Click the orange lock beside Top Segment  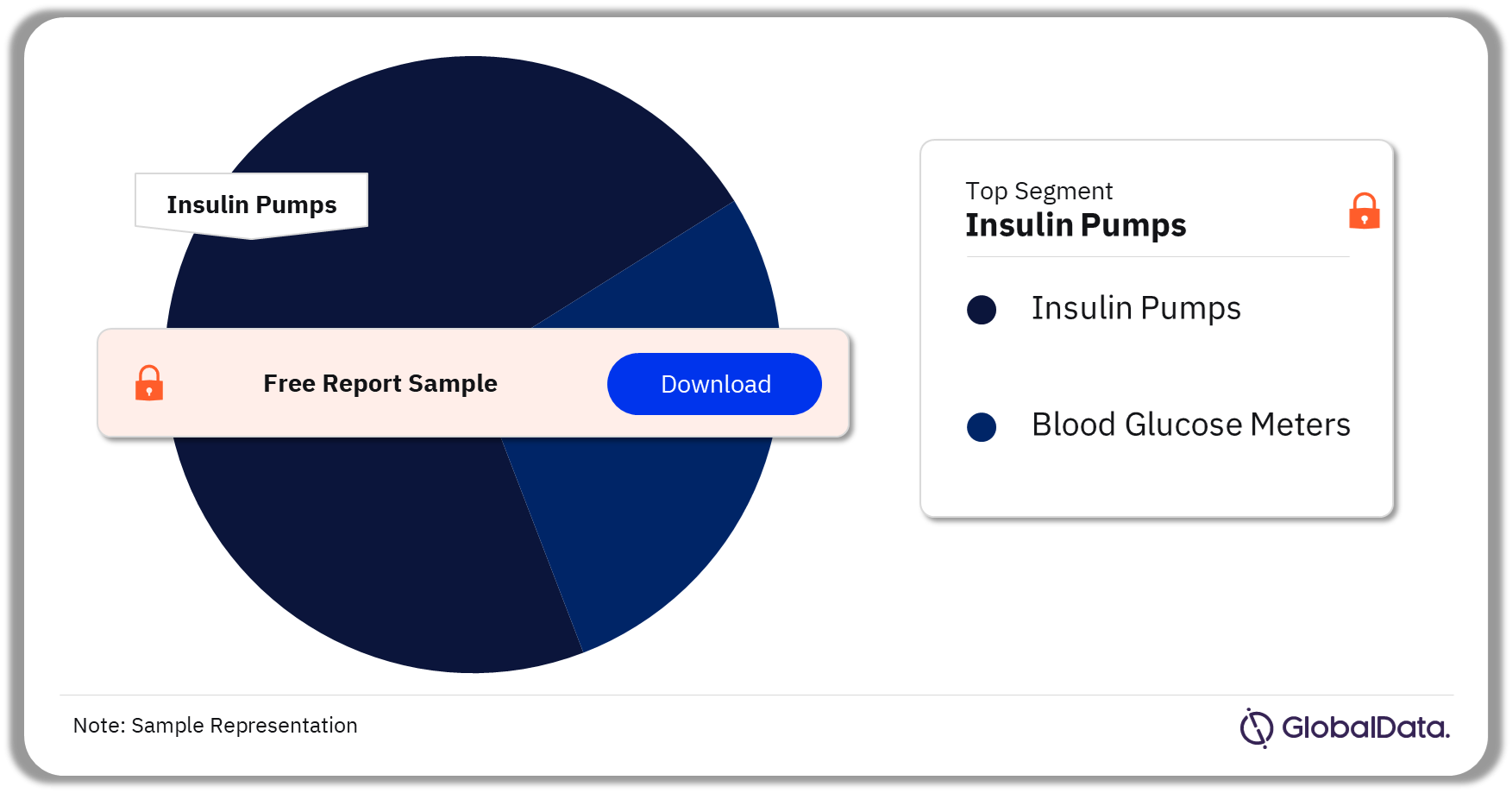[x=1364, y=211]
